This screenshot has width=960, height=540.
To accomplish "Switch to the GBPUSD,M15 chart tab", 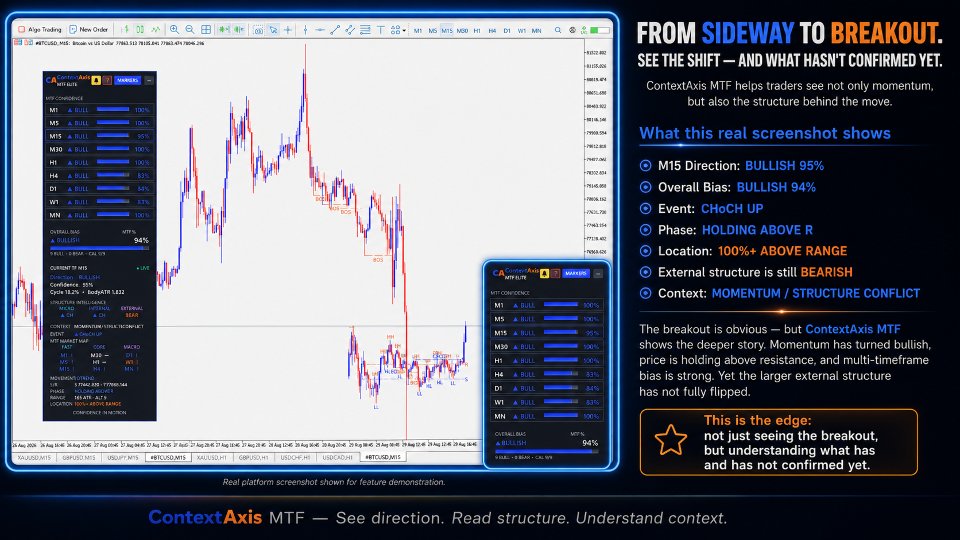I will click(x=79, y=457).
